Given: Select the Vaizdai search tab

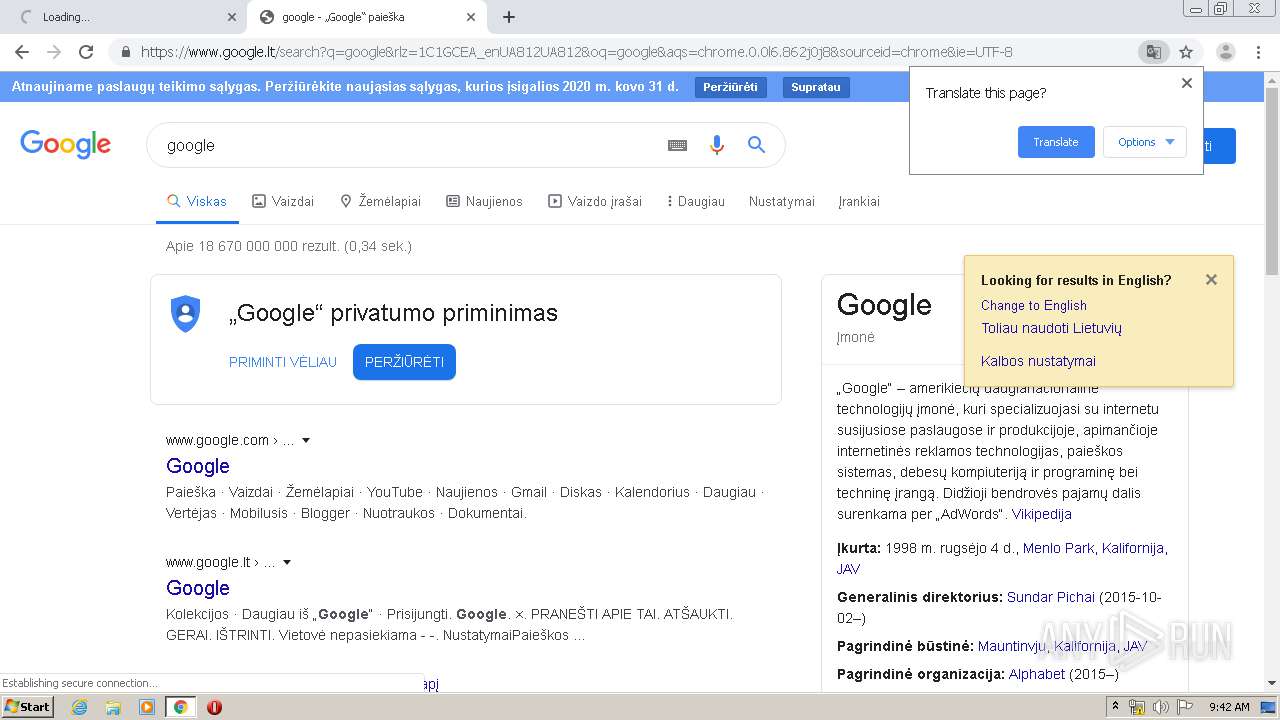Looking at the screenshot, I should tap(283, 201).
